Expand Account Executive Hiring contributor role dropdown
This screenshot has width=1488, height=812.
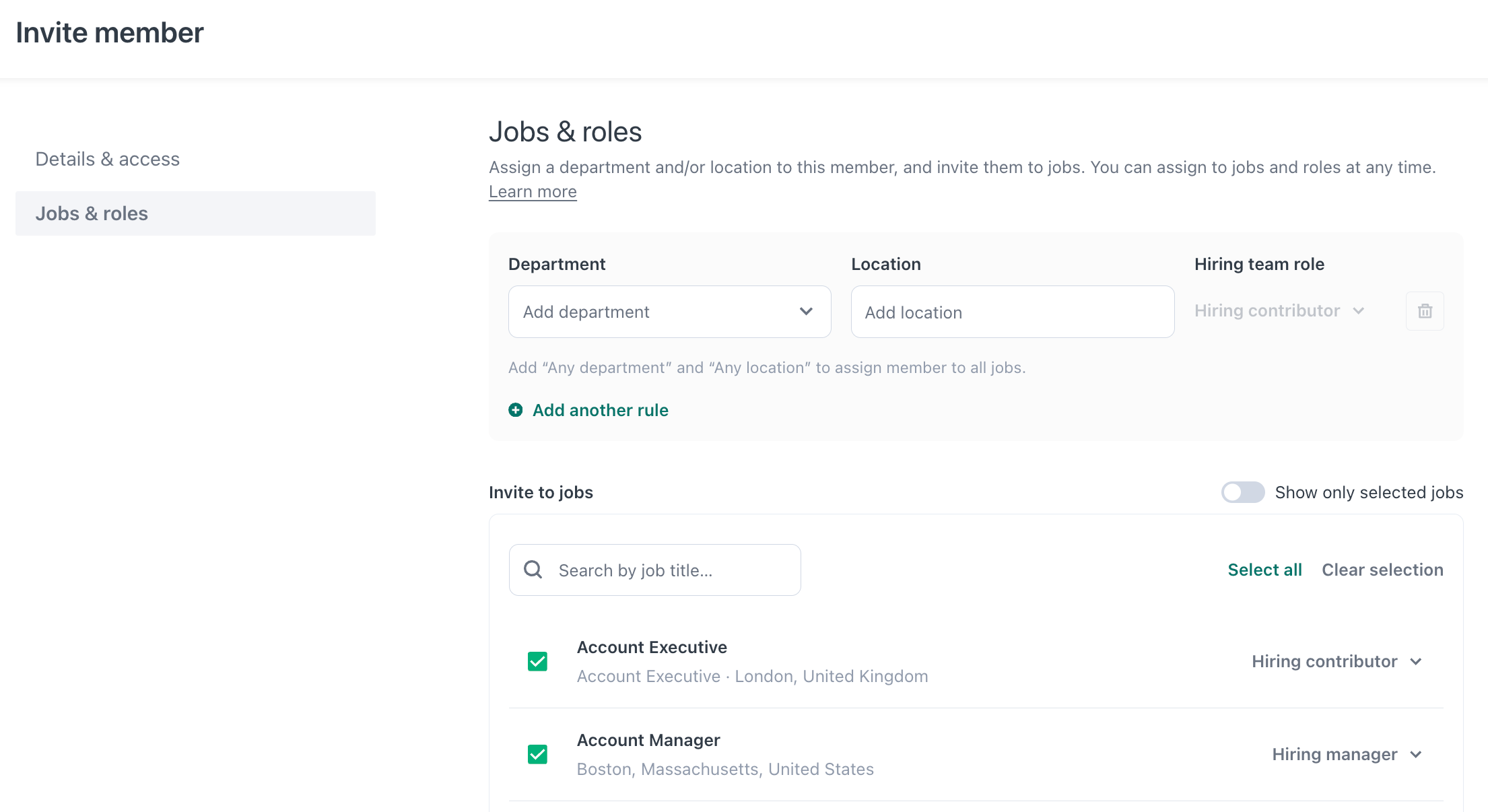click(1337, 661)
